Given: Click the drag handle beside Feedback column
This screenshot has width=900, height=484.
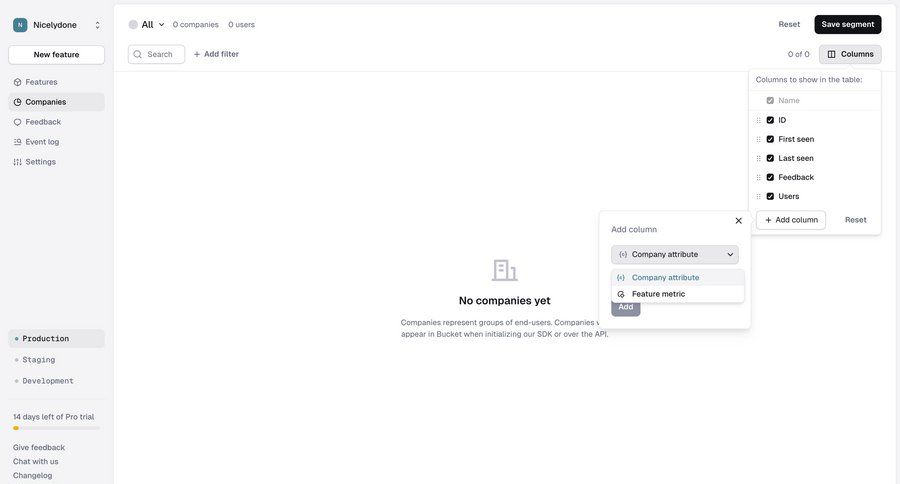Looking at the screenshot, I should [x=759, y=177].
